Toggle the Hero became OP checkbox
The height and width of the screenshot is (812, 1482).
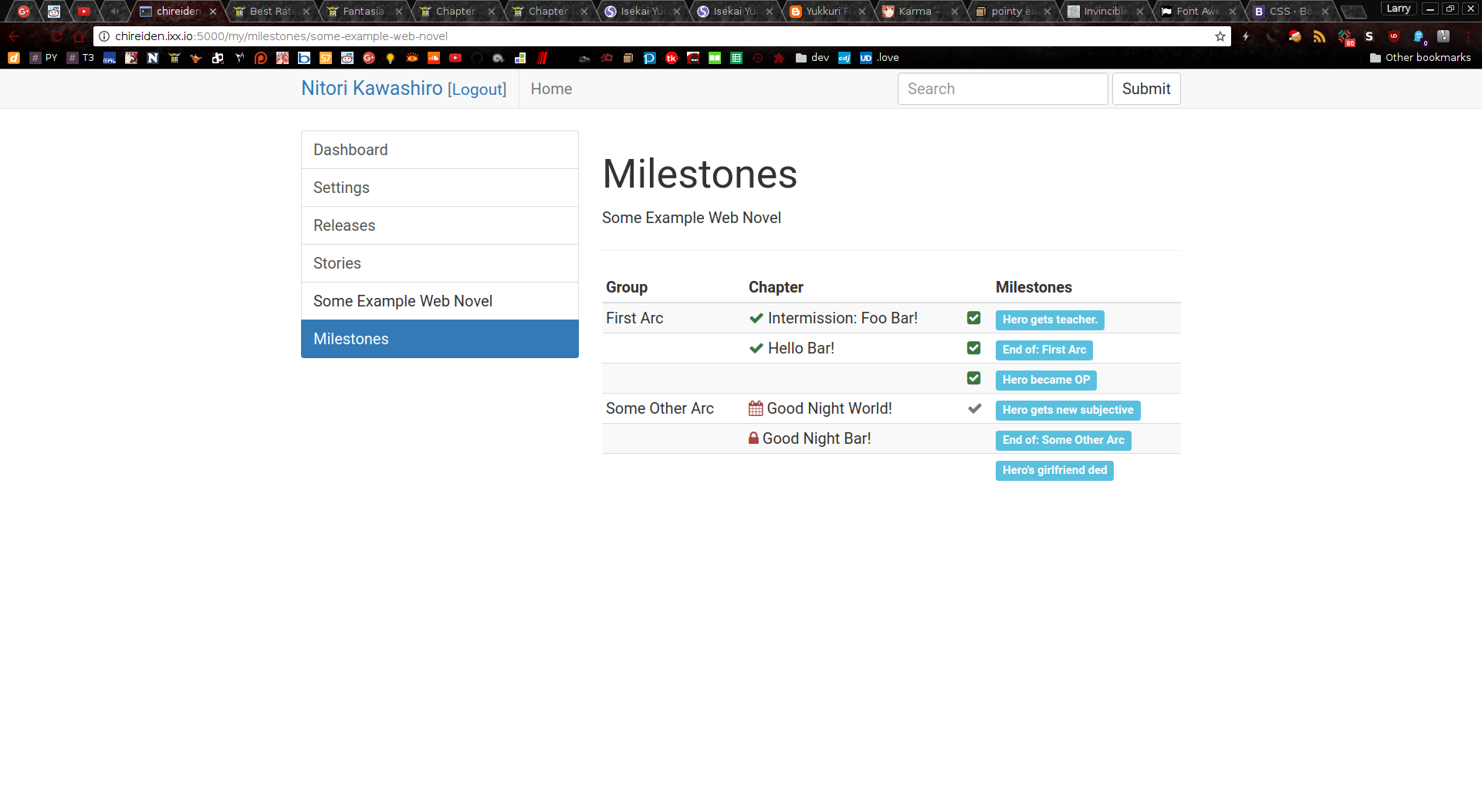(x=974, y=378)
